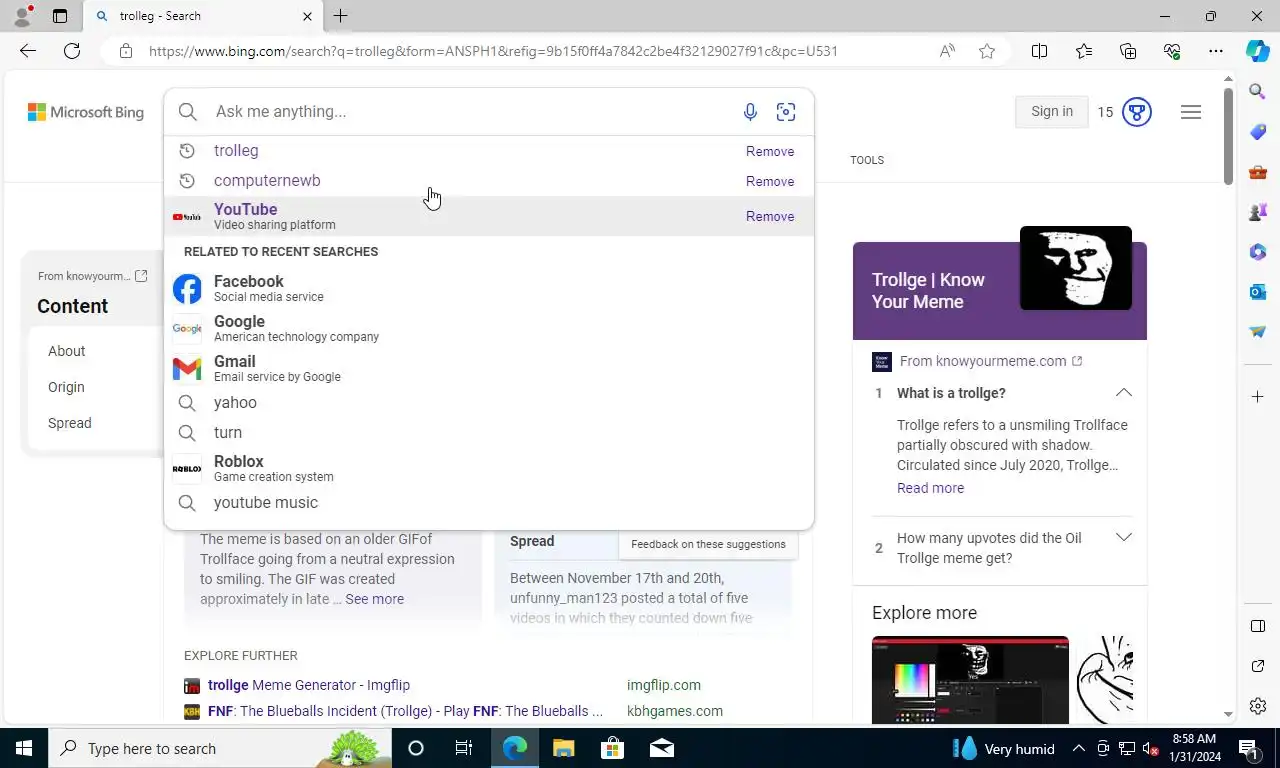The height and width of the screenshot is (768, 1280).
Task: Remove YouTube from search history
Action: (x=770, y=217)
